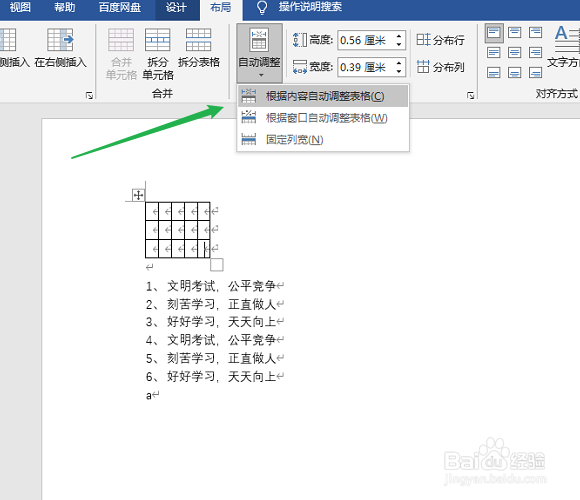Select 根据窗口自动调整表格(W) menu entry
The height and width of the screenshot is (500, 580).
pos(323,118)
